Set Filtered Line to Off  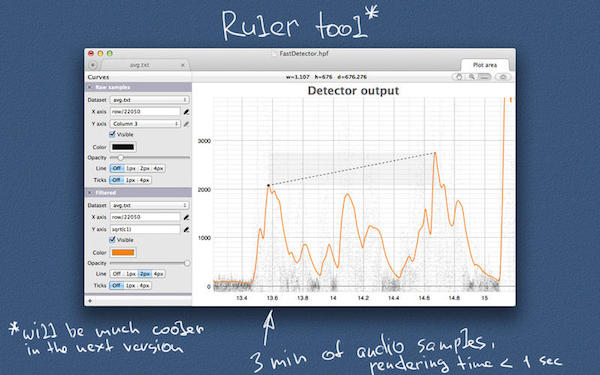(117, 274)
